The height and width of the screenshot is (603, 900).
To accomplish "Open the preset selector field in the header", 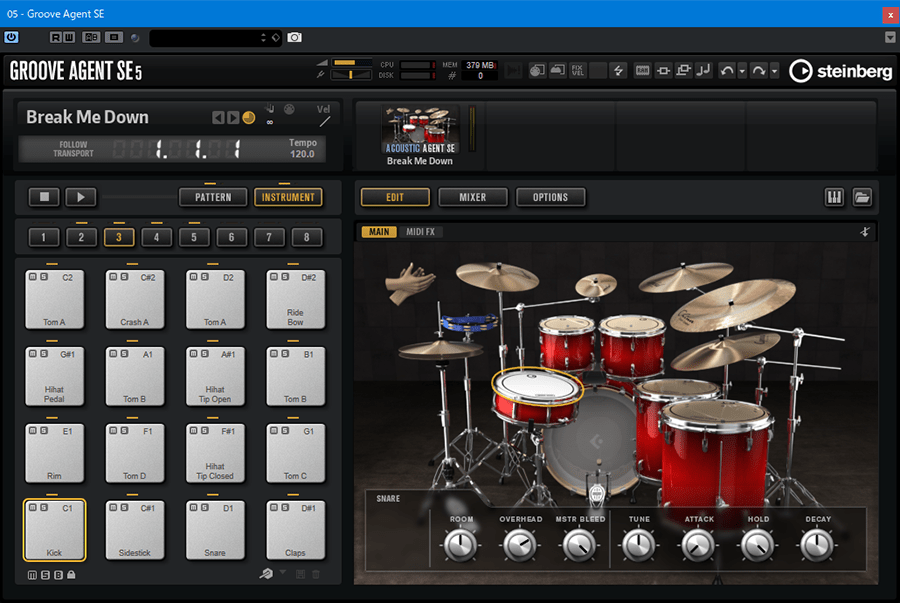I will coord(215,38).
